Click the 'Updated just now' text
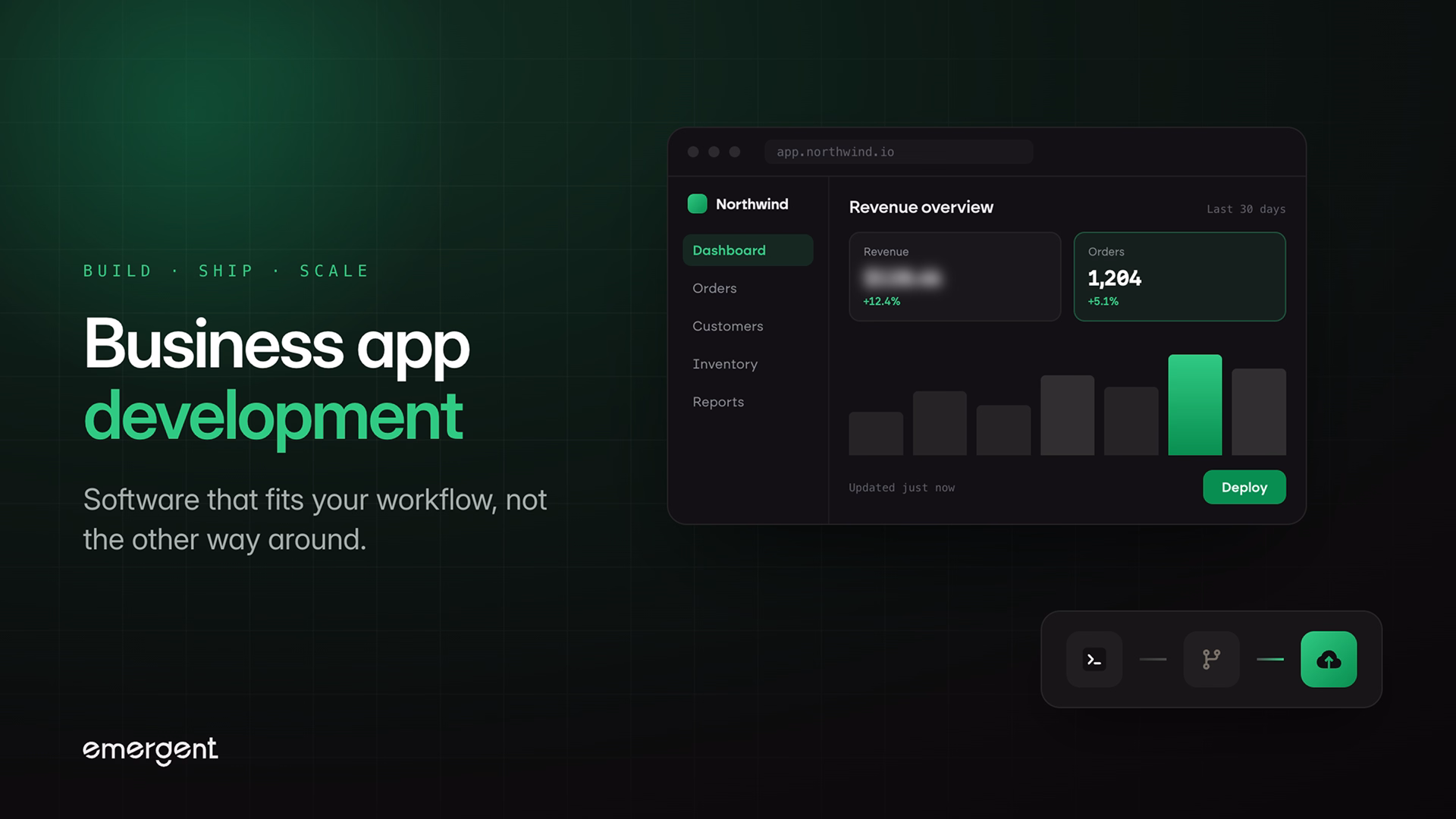 coord(902,488)
